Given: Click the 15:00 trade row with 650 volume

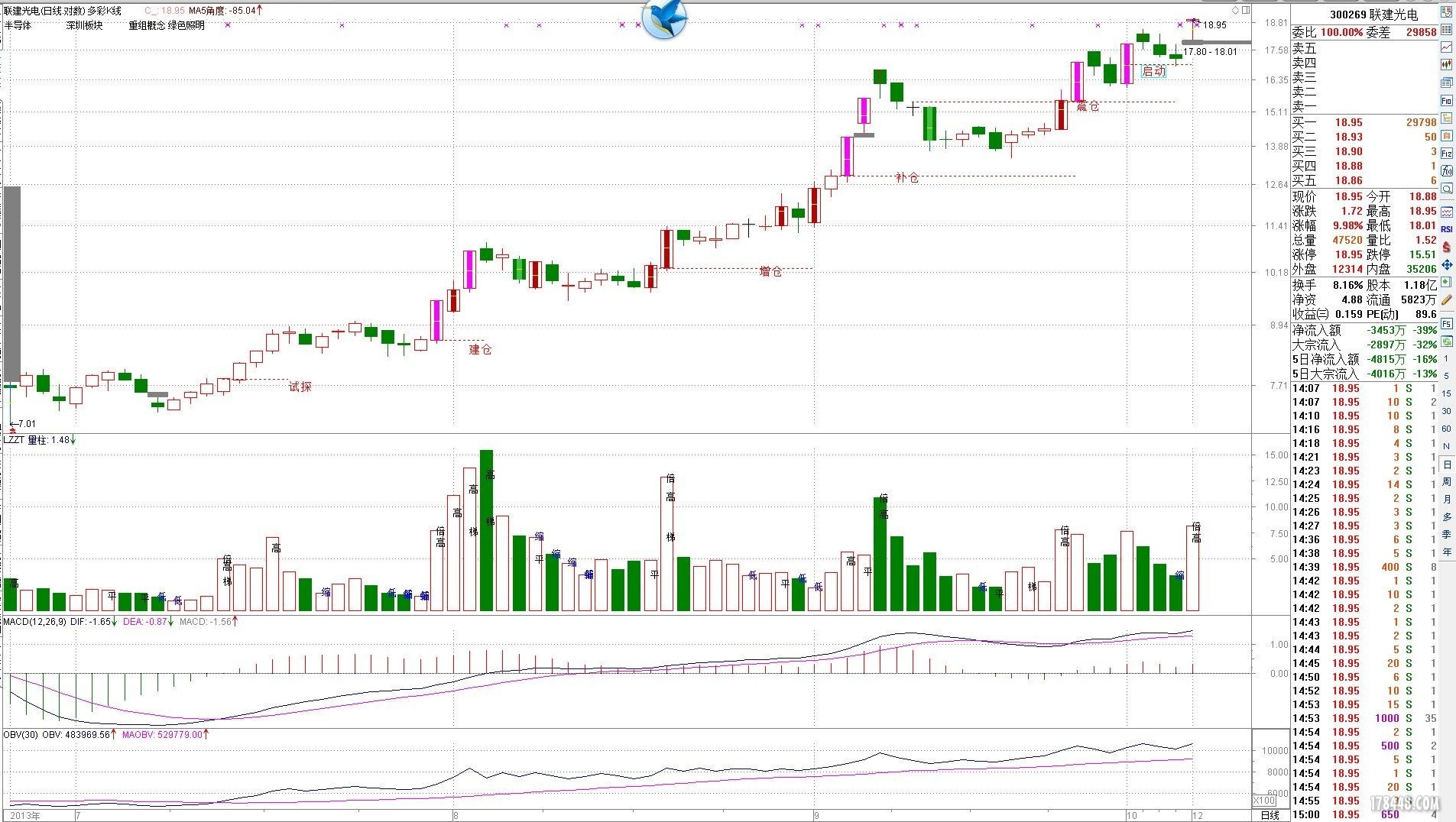Looking at the screenshot, I should coord(1364,814).
